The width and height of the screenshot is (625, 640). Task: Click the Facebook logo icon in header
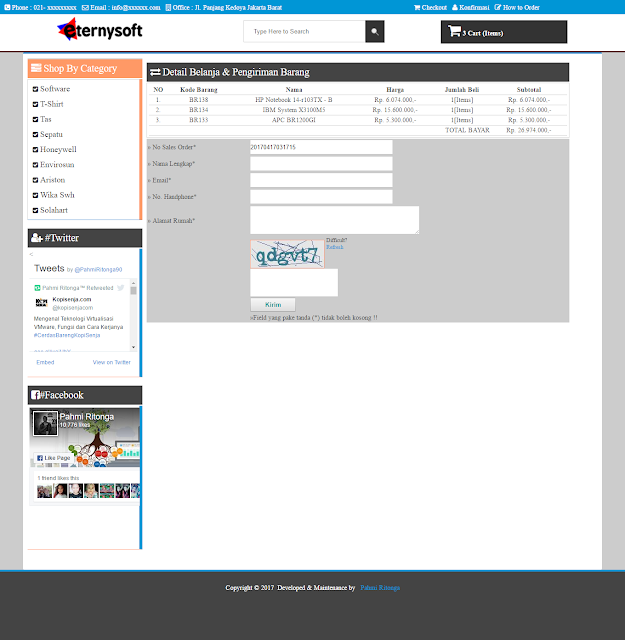pyautogui.click(x=35, y=395)
